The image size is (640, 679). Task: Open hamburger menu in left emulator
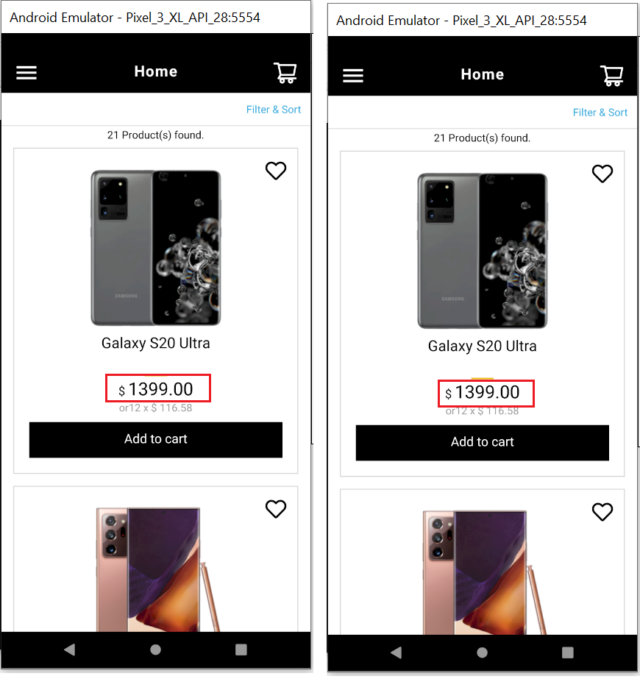coord(26,72)
